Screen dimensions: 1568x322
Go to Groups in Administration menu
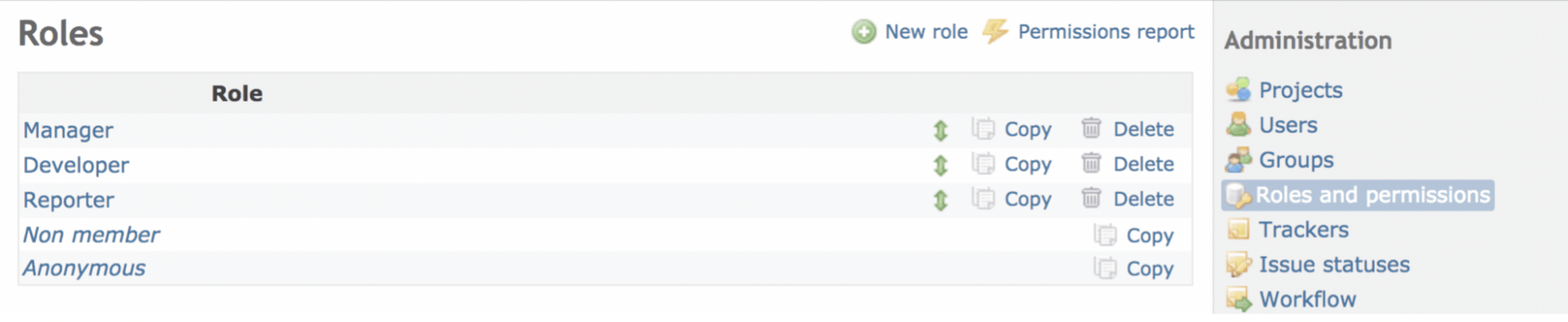click(x=1296, y=160)
